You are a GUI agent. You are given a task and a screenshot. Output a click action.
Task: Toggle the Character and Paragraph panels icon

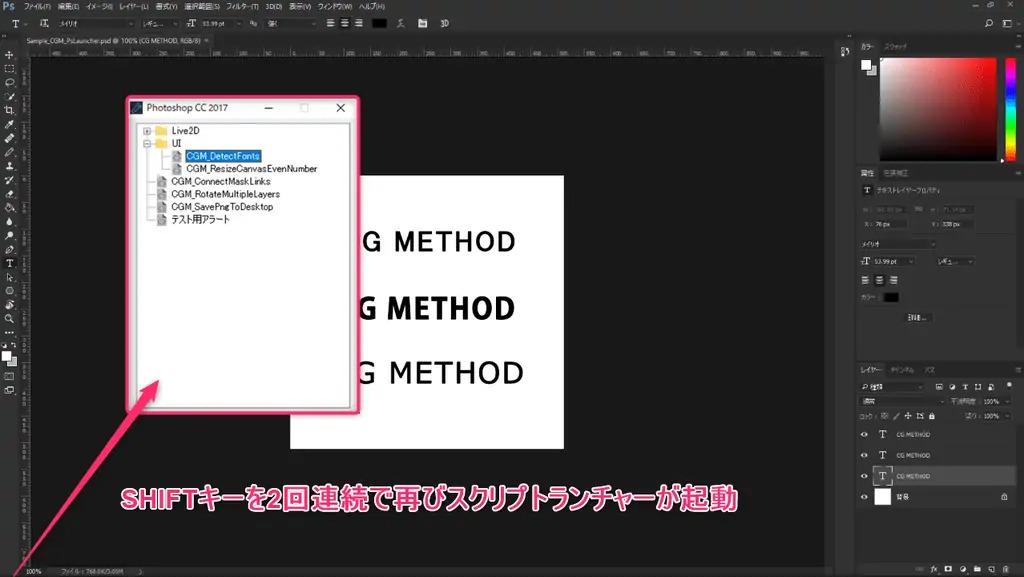[423, 23]
